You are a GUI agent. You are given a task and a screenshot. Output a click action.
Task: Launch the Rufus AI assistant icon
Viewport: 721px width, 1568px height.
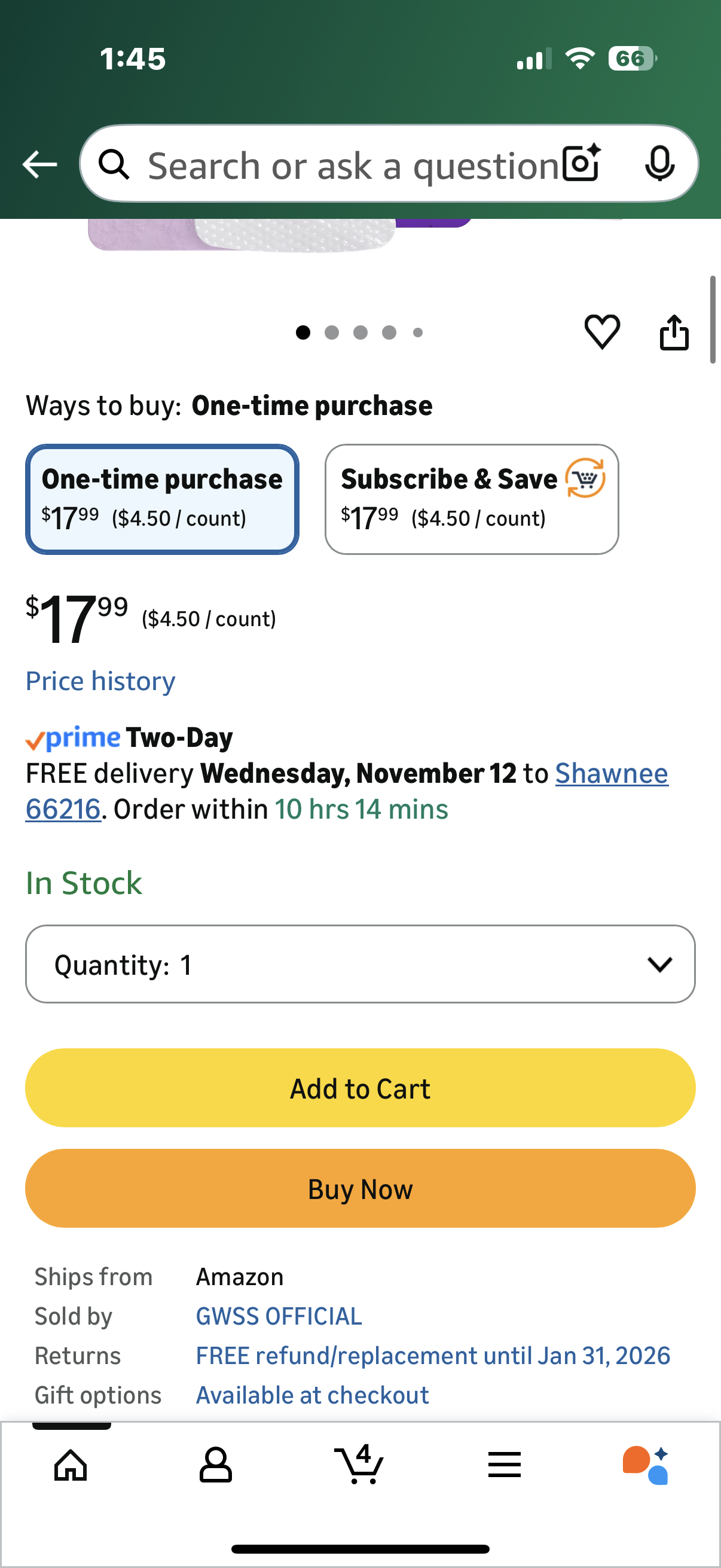click(x=646, y=1465)
